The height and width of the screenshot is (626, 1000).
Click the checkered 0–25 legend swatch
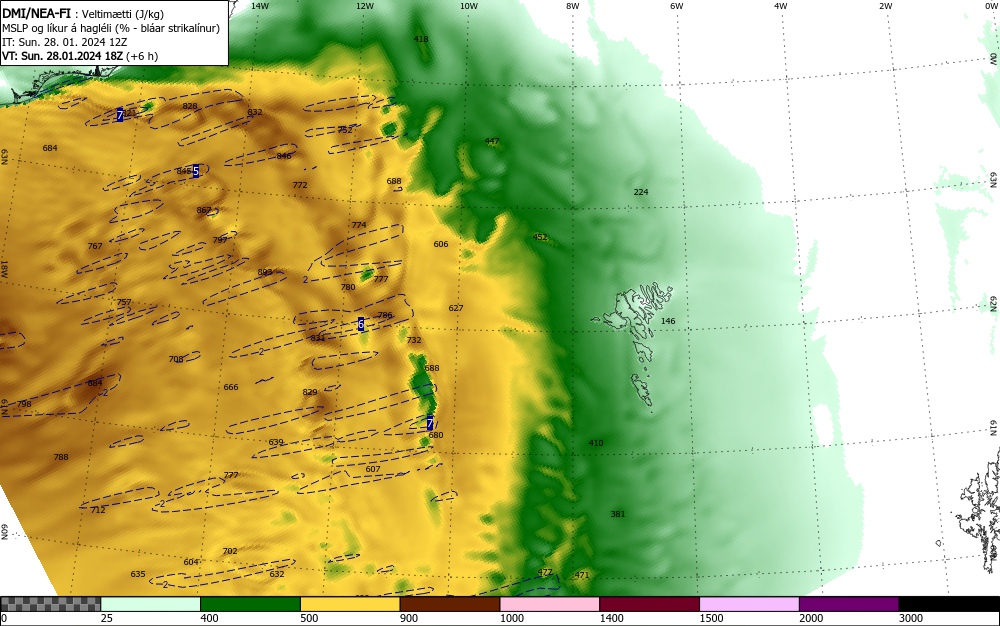50,604
